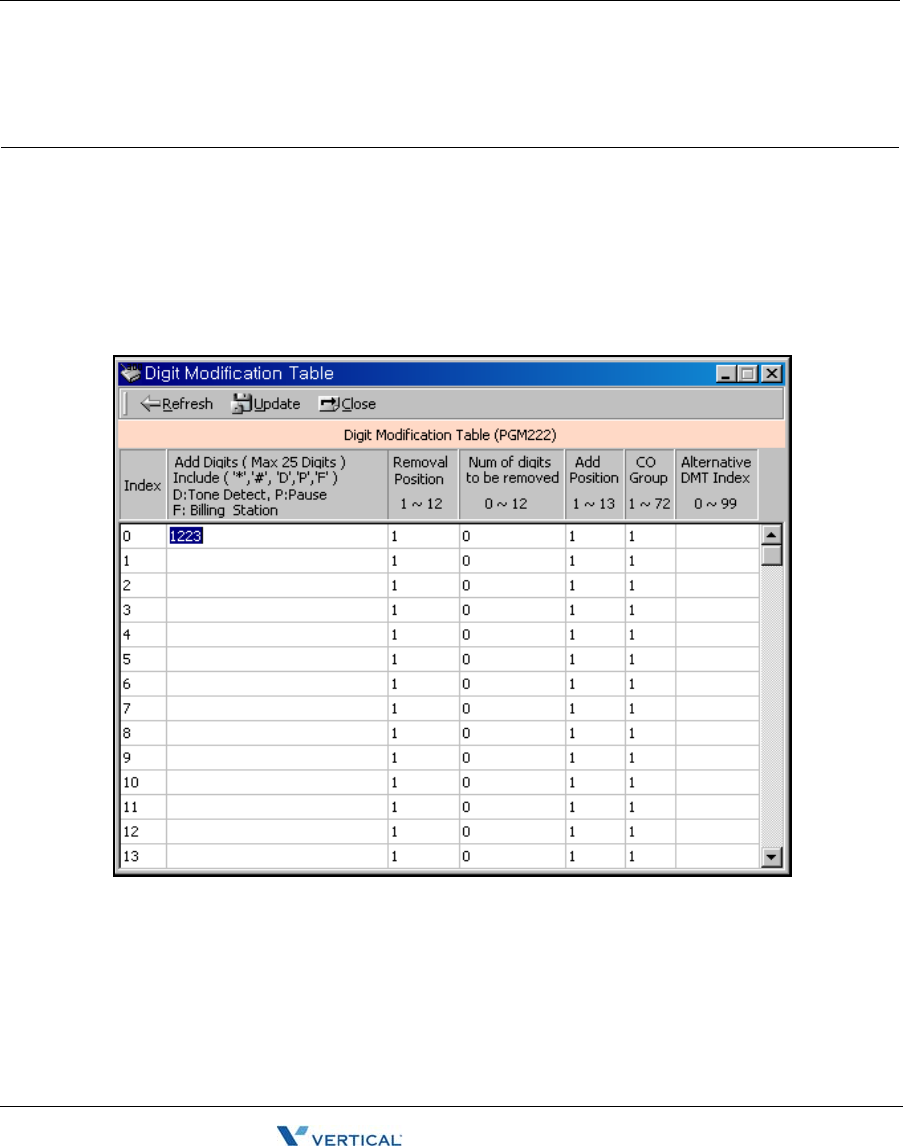Click the Alternative DMT Index header
903x1146 pixels.
pos(717,485)
